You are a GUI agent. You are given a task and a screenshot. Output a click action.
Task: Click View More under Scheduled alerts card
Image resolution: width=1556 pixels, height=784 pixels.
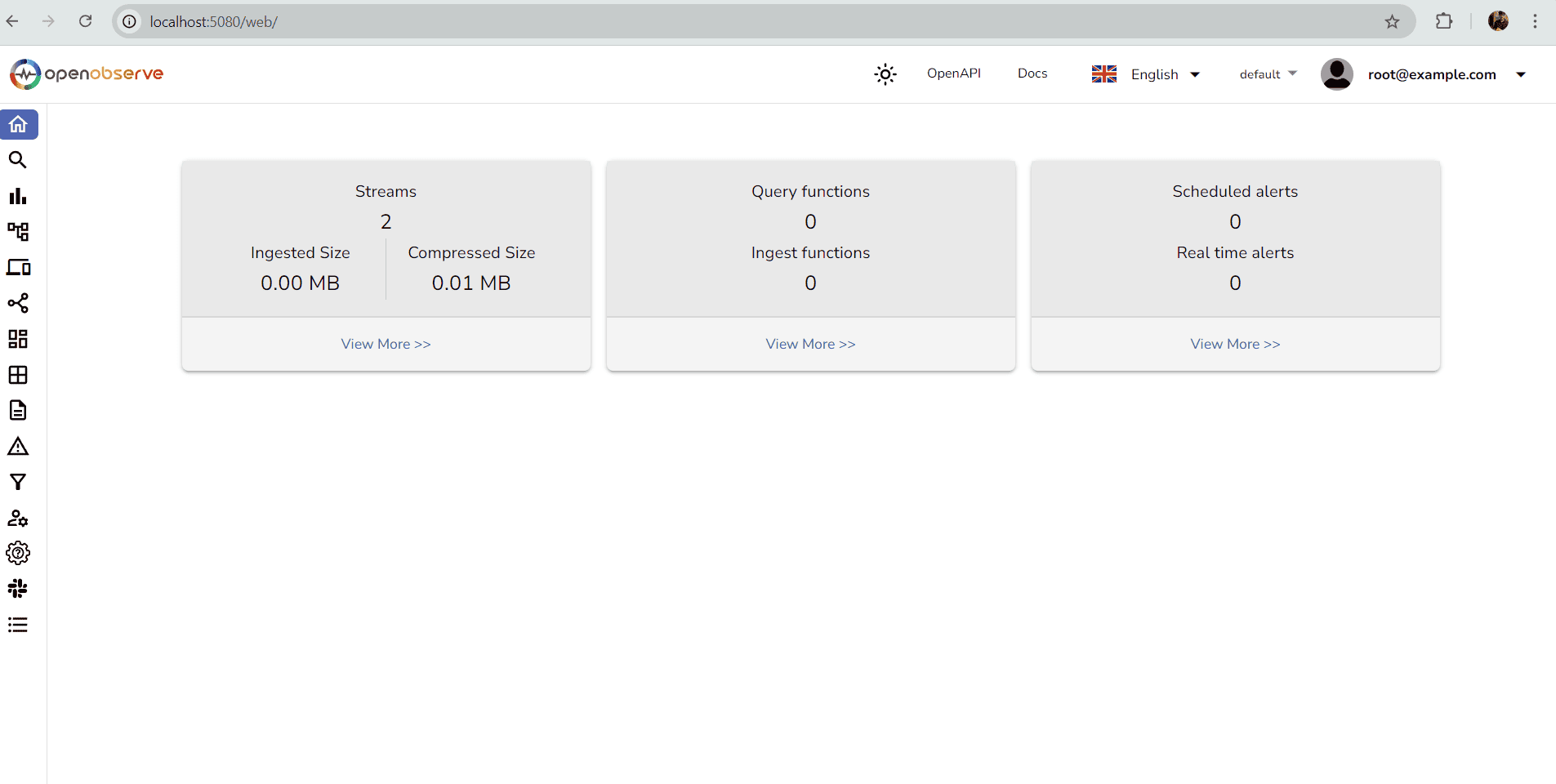click(1235, 344)
